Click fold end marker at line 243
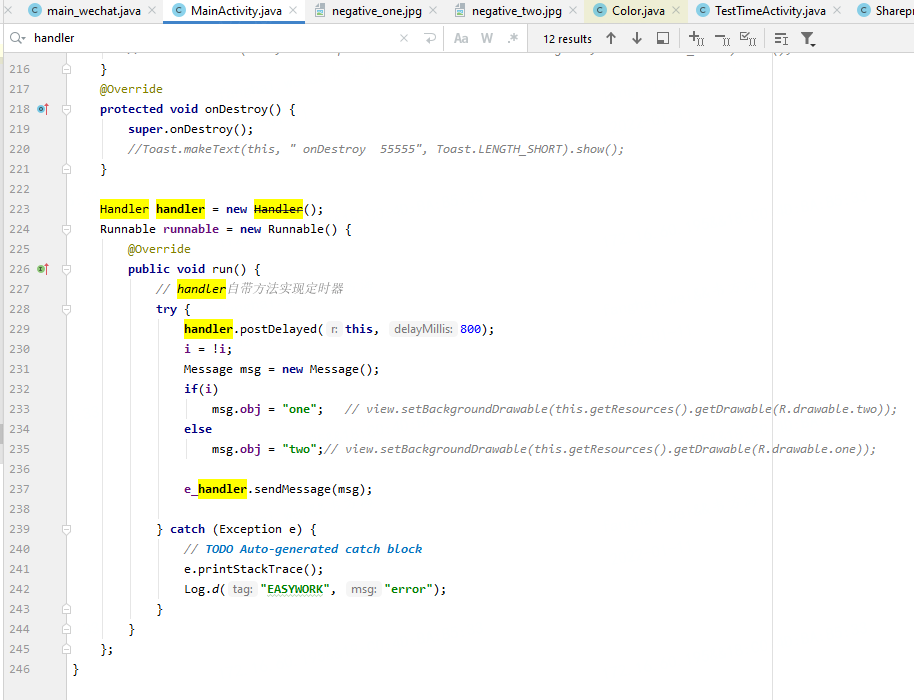This screenshot has height=700, width=914. click(66, 609)
